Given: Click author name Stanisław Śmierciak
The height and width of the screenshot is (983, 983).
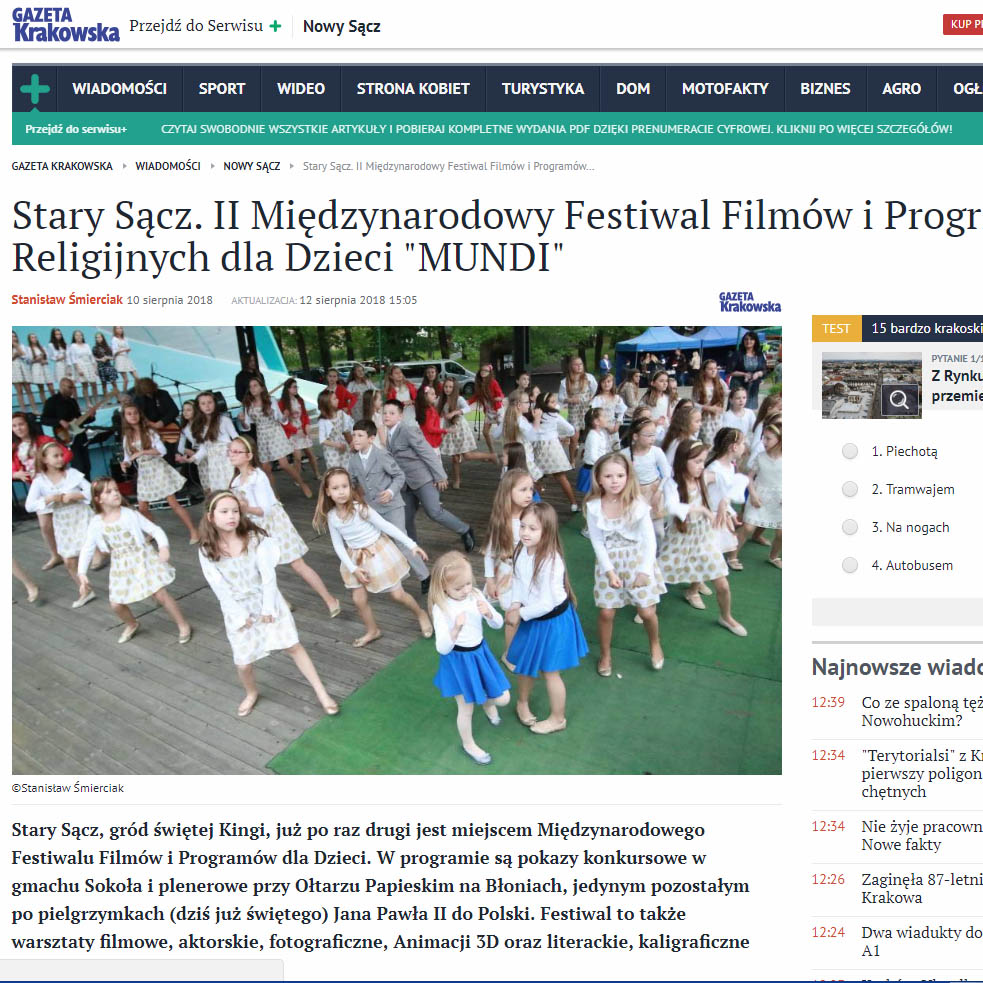Looking at the screenshot, I should pos(67,300).
